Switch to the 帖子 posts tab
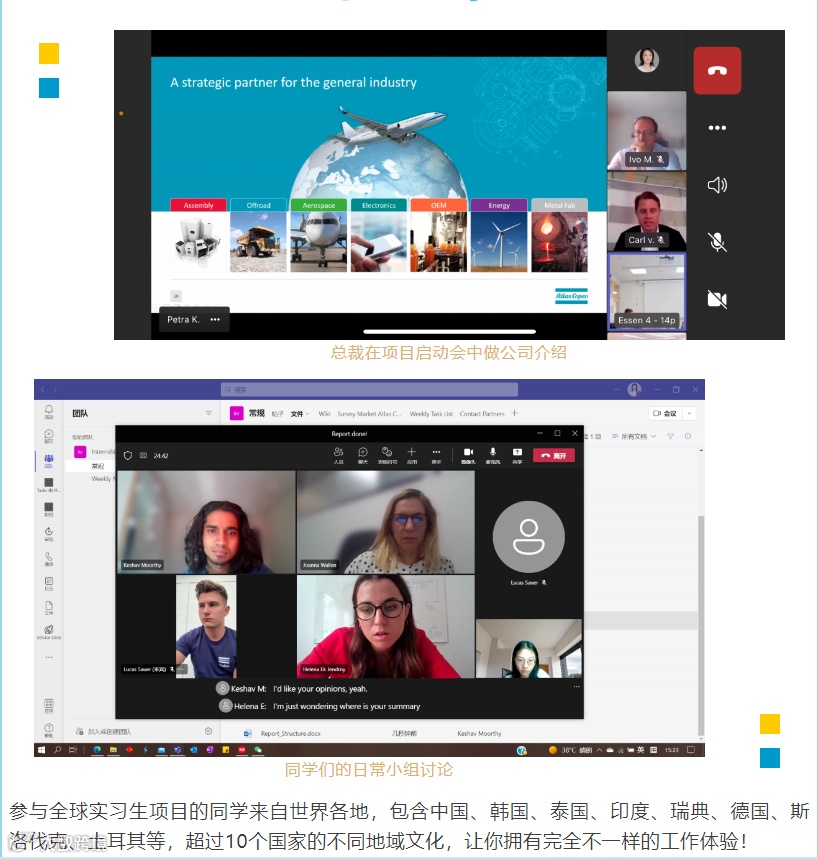 (278, 414)
